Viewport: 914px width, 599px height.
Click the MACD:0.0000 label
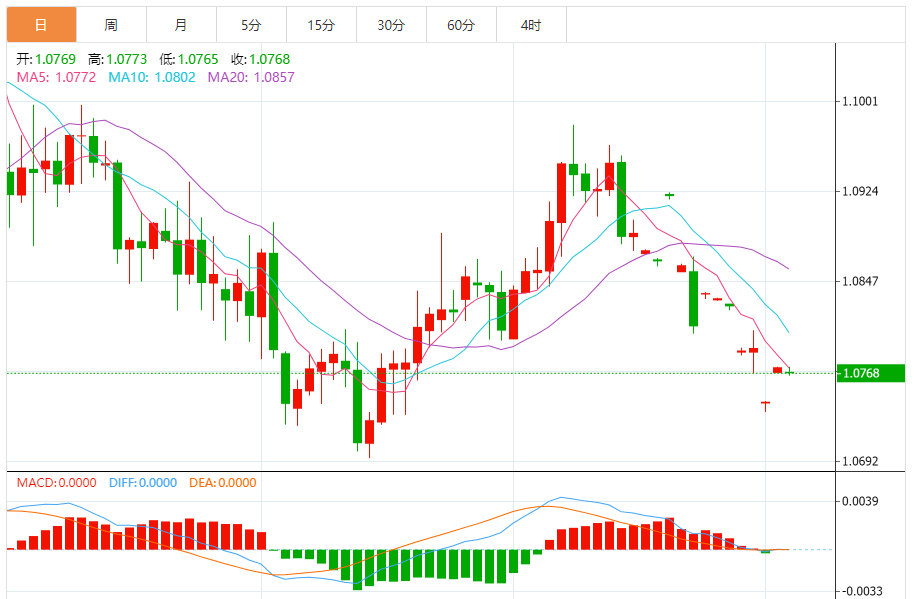click(x=57, y=482)
